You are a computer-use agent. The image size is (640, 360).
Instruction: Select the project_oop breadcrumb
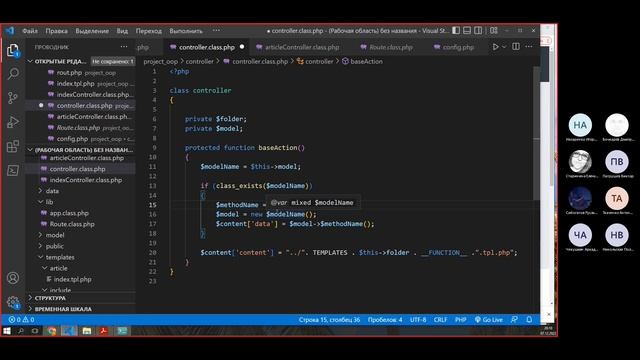(x=160, y=62)
